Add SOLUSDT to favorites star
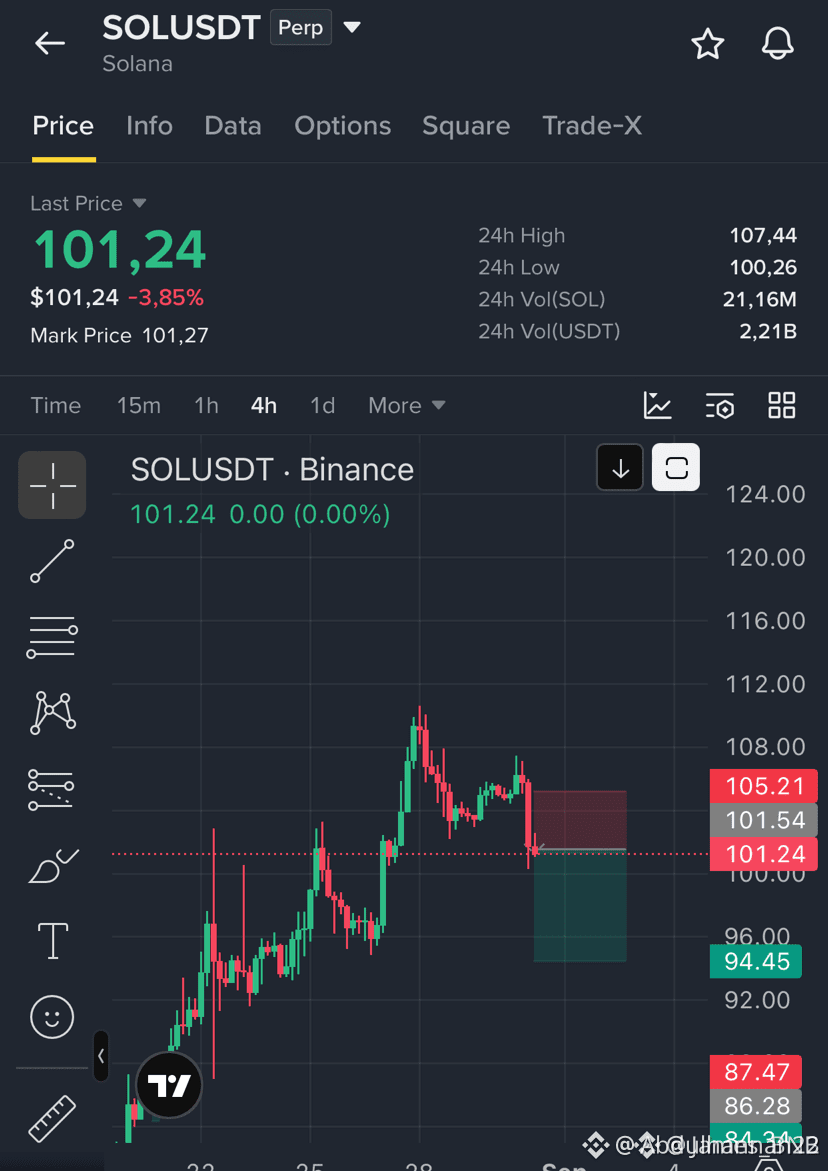 point(708,44)
